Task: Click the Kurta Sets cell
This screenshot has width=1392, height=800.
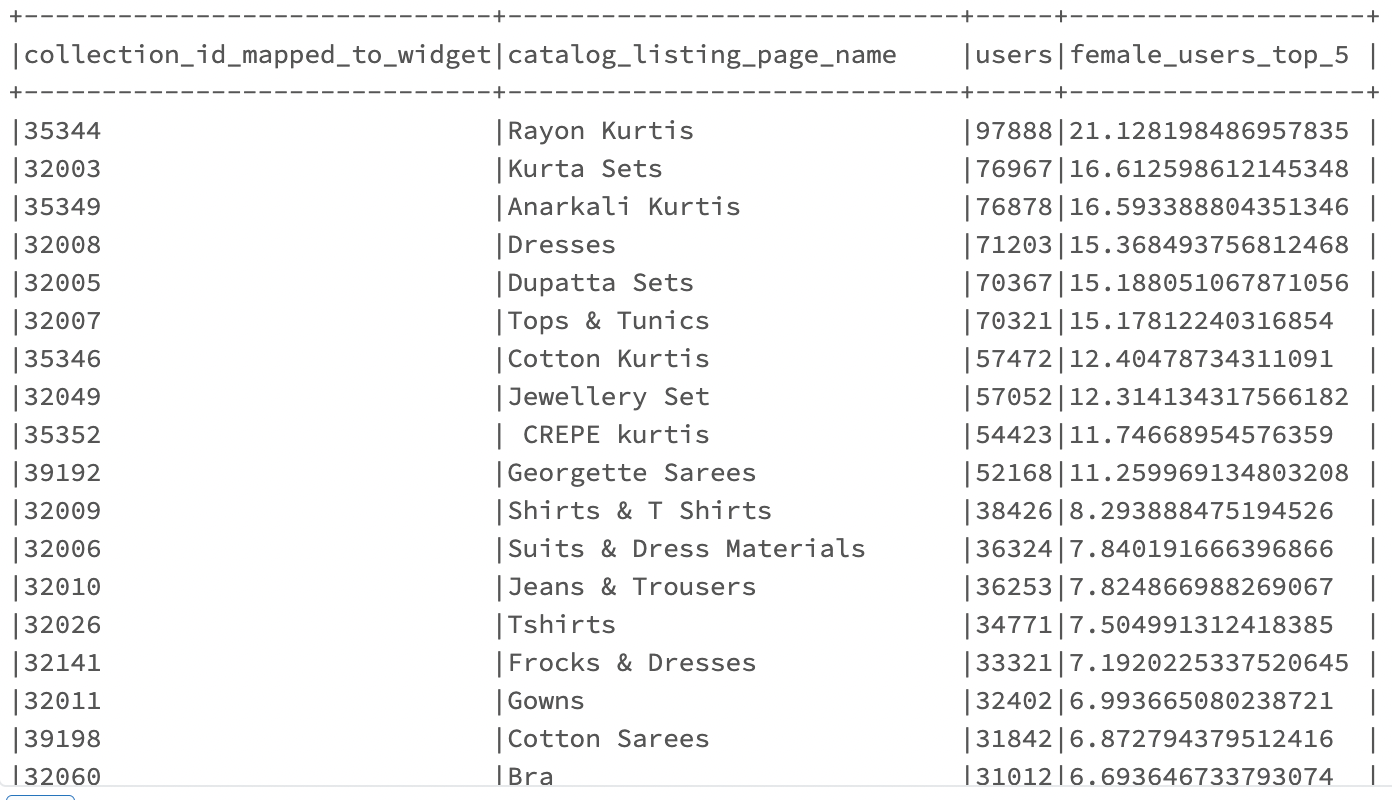Action: (585, 169)
